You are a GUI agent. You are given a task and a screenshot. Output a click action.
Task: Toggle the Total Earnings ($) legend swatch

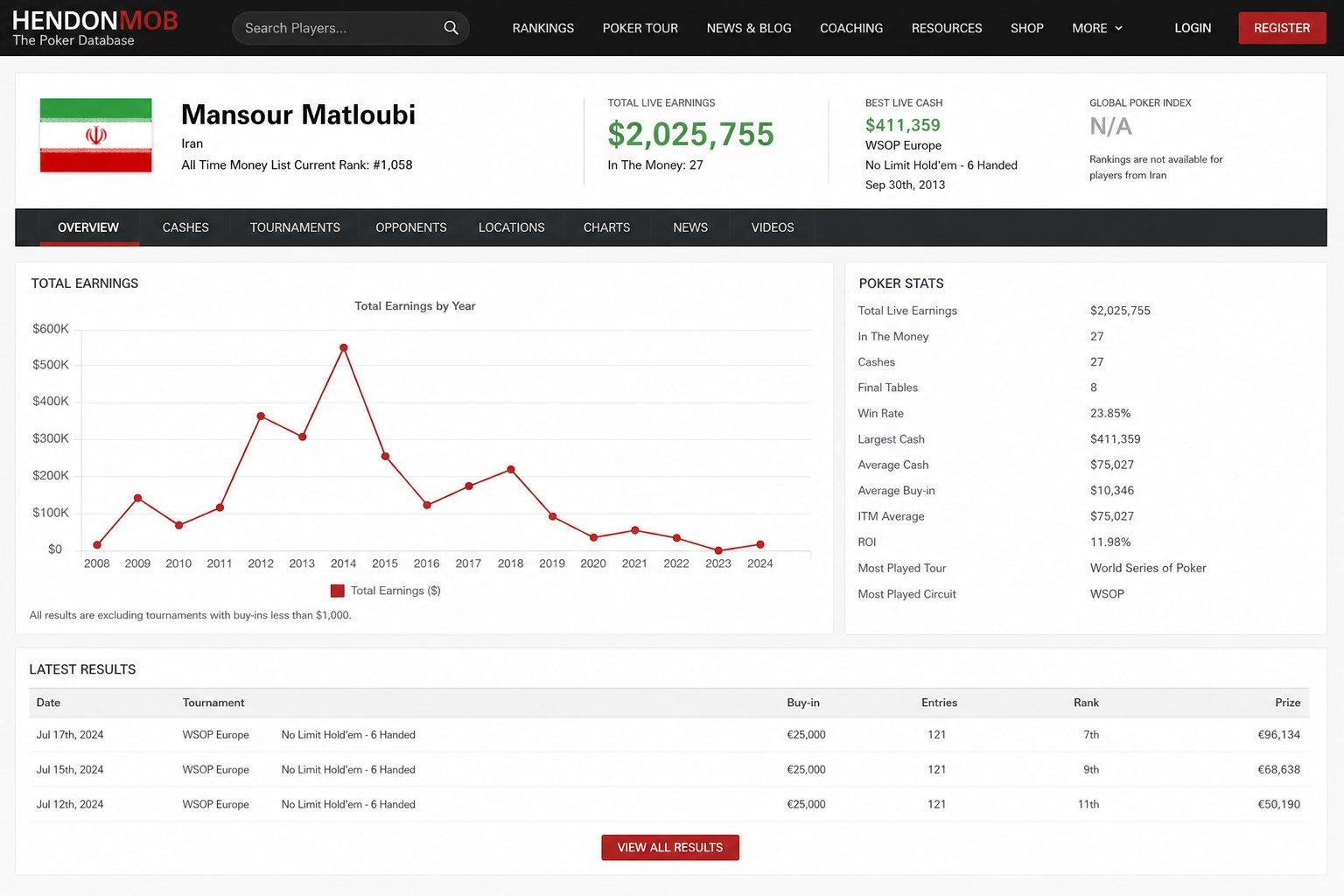(x=338, y=591)
